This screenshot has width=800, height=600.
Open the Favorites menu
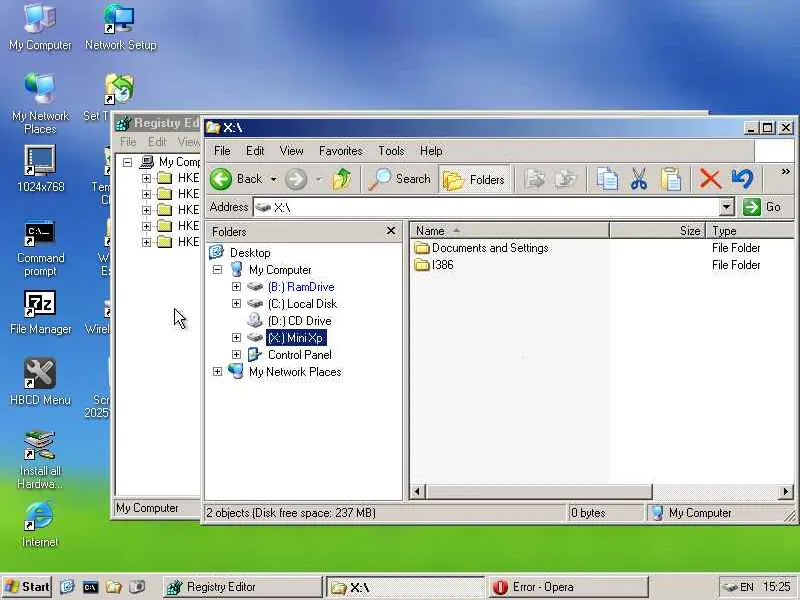point(341,151)
